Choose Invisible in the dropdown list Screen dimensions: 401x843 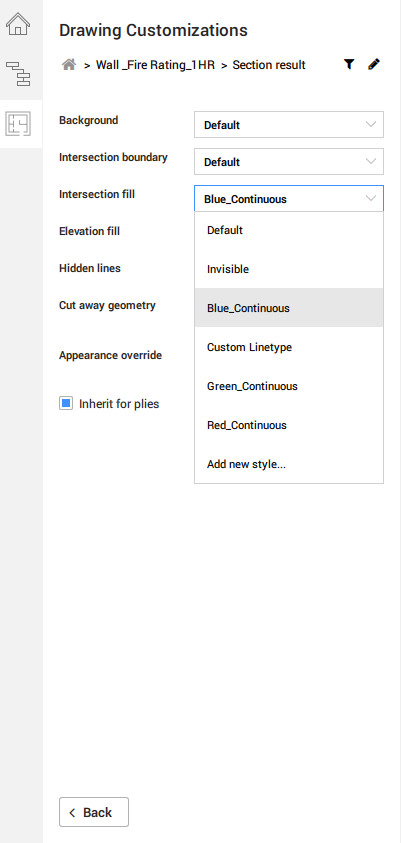[x=289, y=269]
